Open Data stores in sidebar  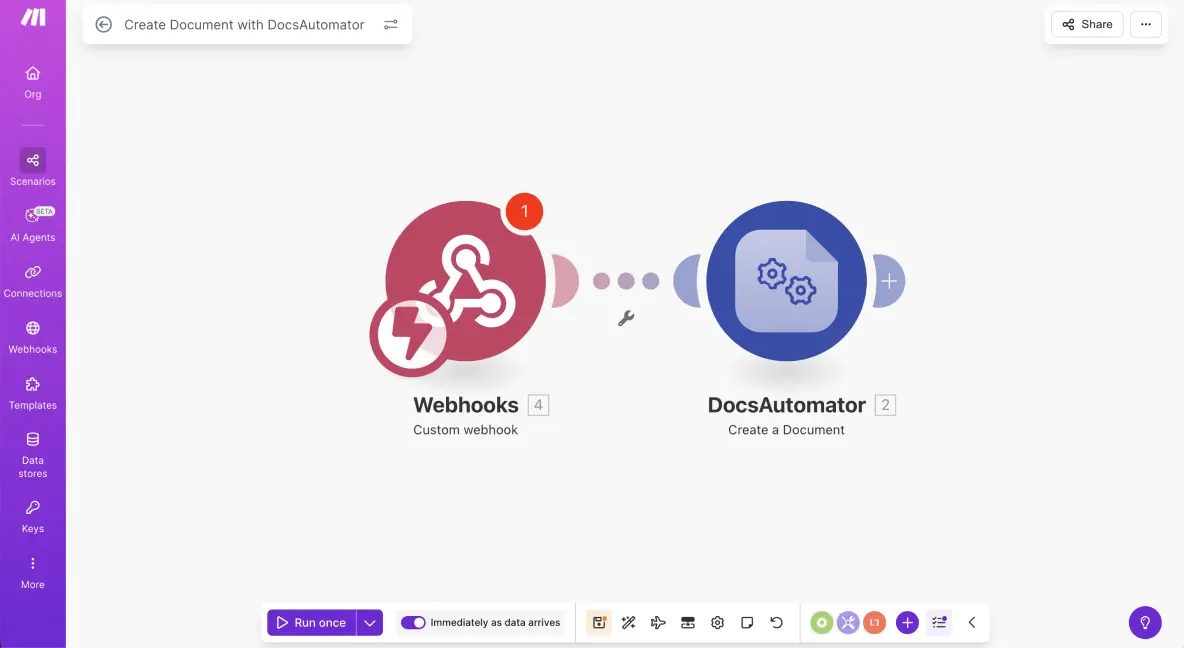coord(33,454)
